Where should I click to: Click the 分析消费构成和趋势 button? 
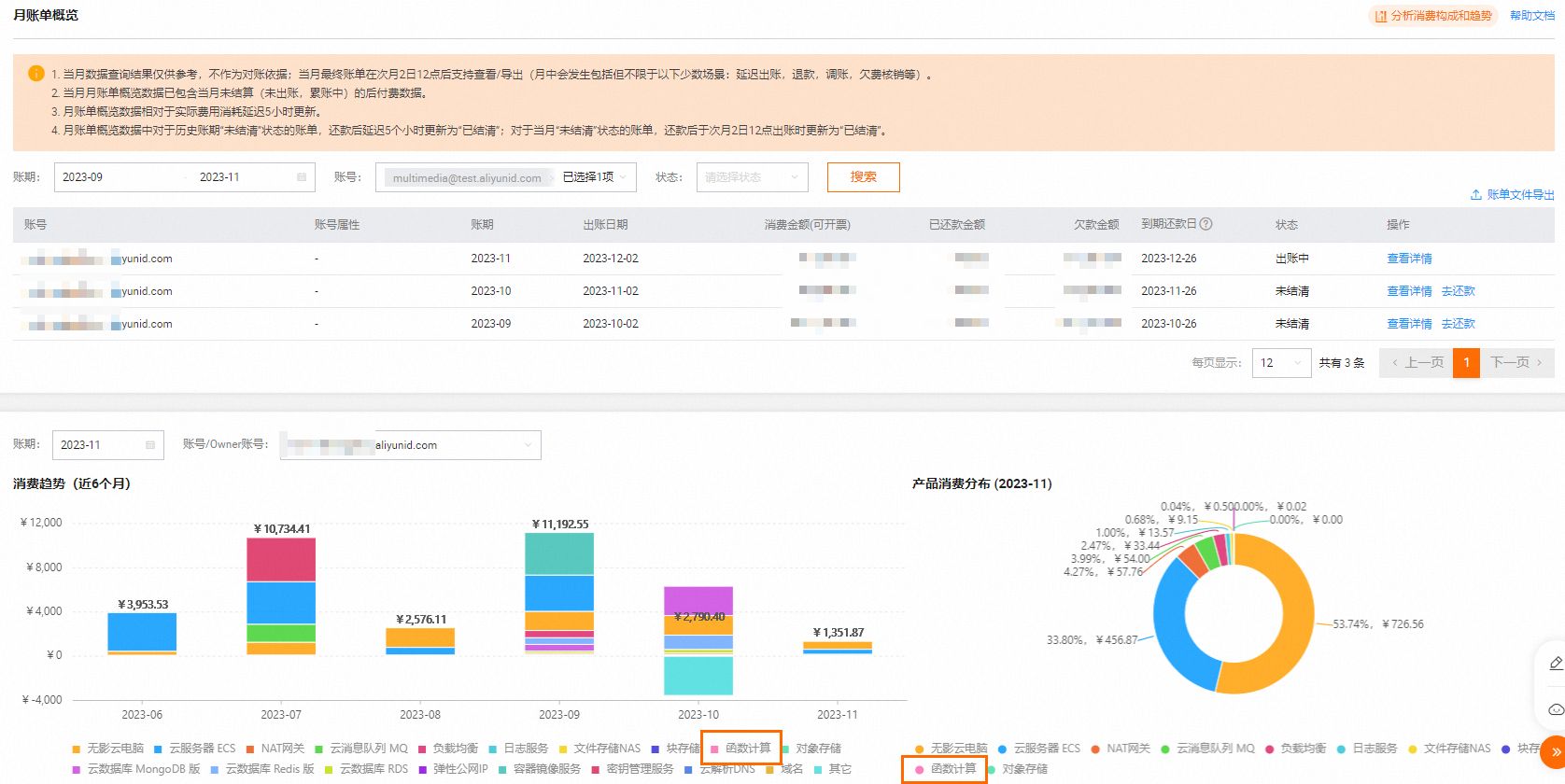tap(1433, 16)
